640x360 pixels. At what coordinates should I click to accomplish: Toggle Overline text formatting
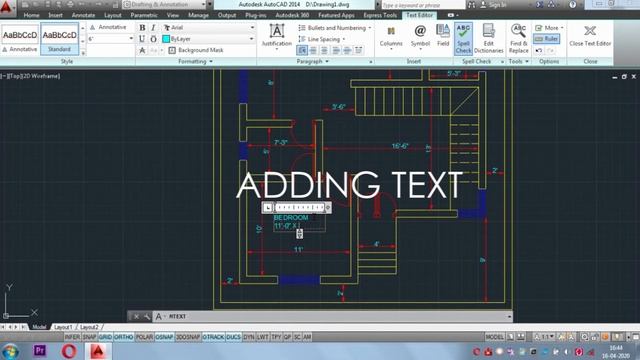pos(153,39)
